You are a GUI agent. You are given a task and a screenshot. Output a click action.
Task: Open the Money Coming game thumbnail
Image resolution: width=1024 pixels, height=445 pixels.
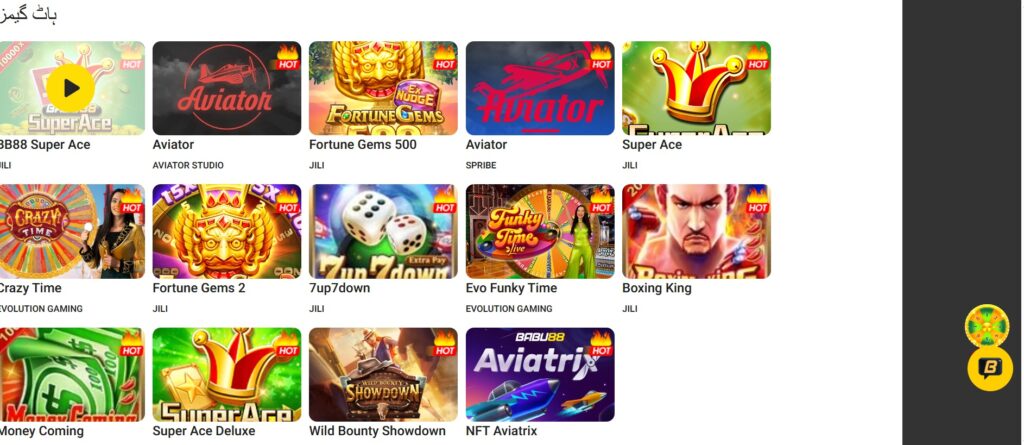point(72,374)
